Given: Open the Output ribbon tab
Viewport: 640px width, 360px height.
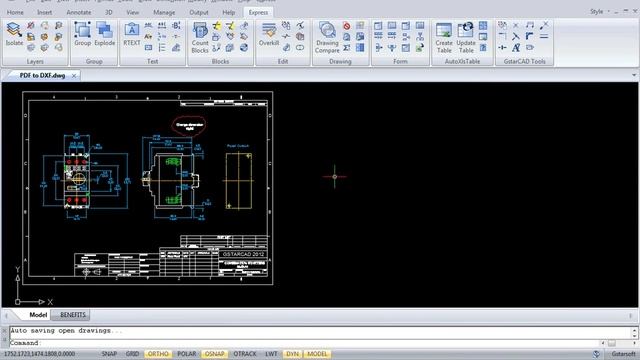Looking at the screenshot, I should (x=199, y=12).
